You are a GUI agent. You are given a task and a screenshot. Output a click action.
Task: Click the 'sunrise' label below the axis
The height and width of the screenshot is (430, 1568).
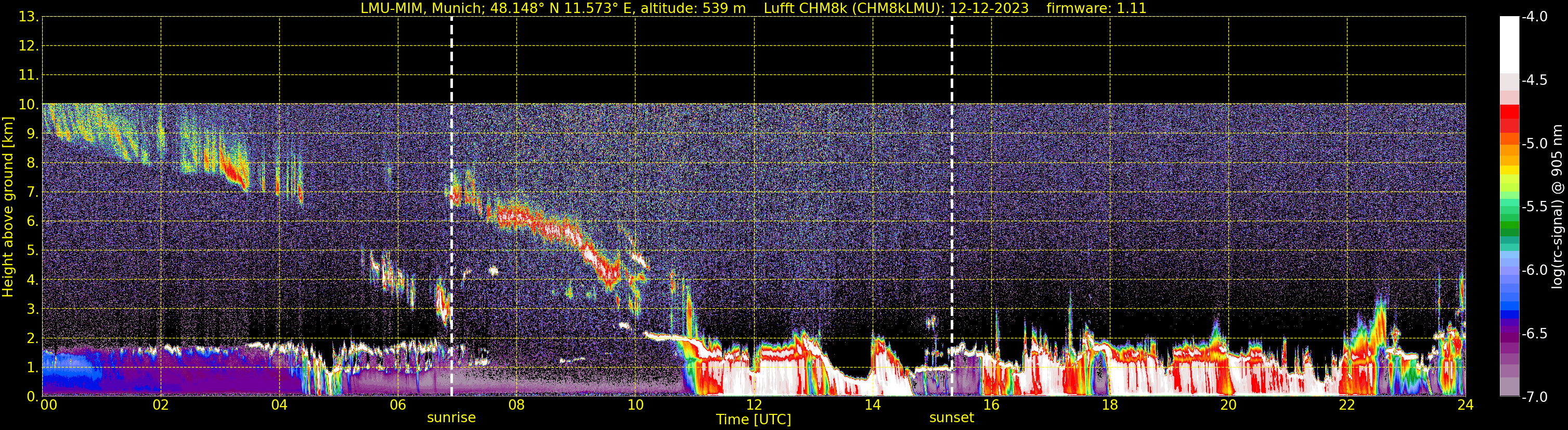451,418
